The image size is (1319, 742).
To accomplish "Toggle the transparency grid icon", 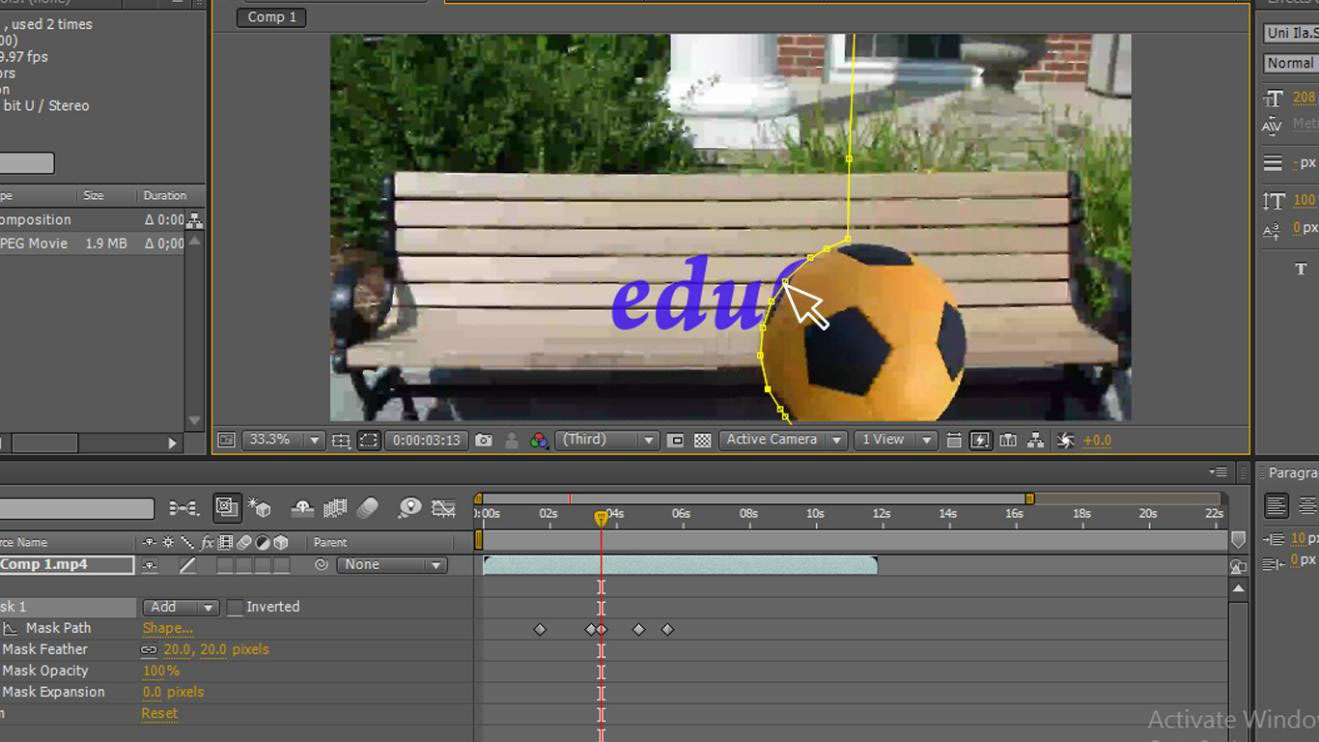I will click(703, 440).
